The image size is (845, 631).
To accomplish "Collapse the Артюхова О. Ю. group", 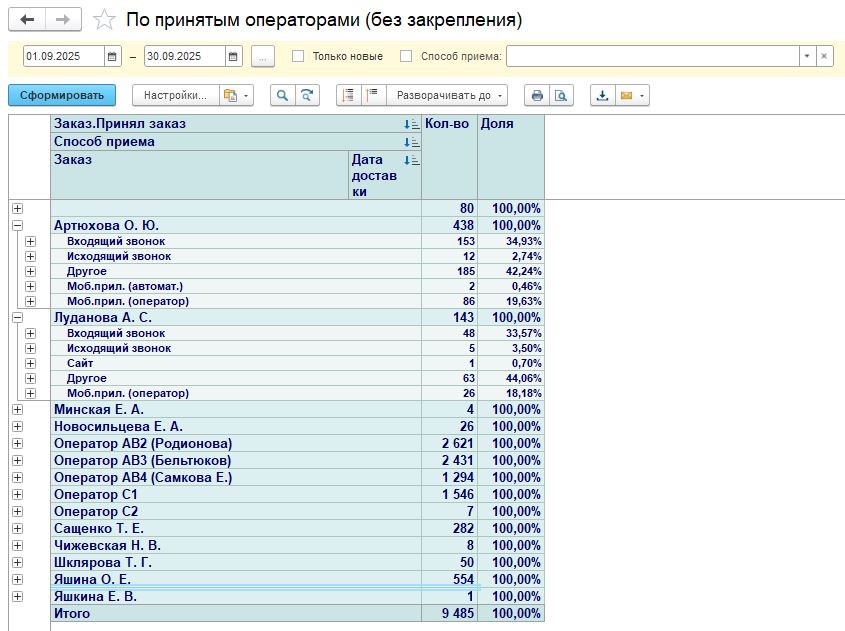I will coord(17,226).
